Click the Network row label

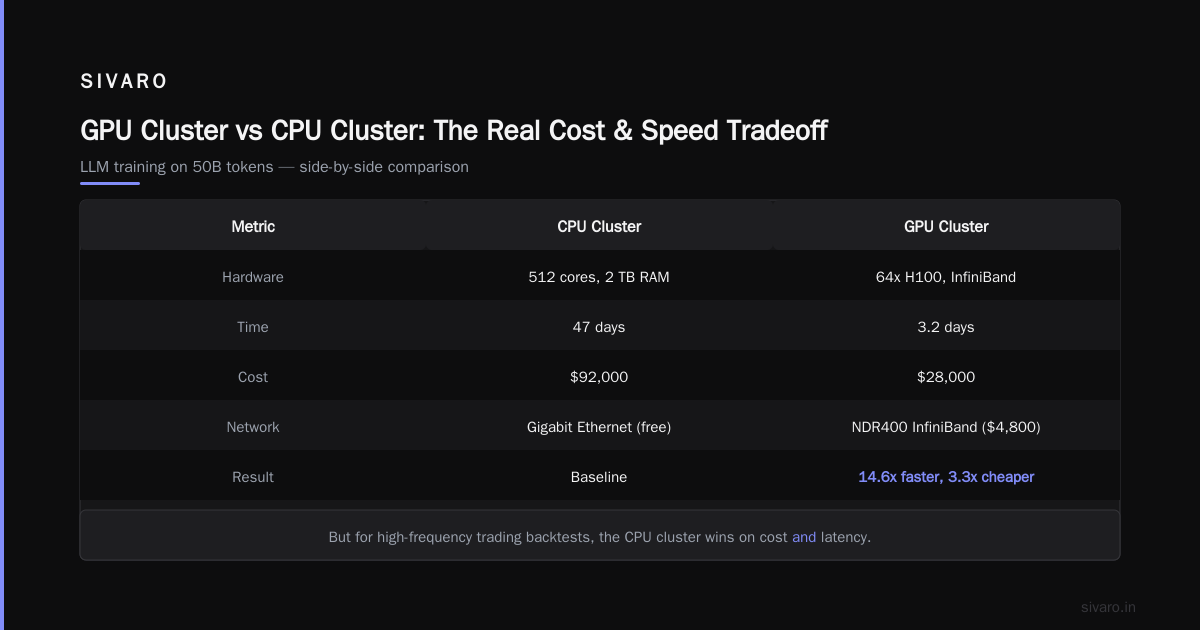click(253, 427)
